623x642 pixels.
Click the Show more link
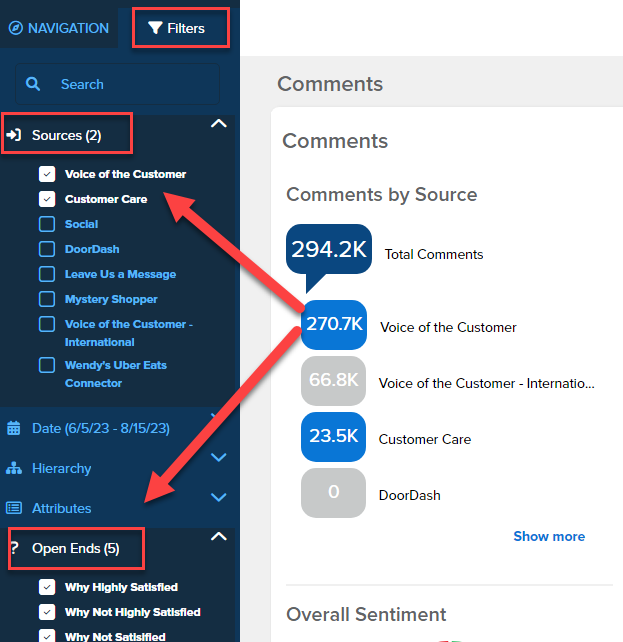549,536
